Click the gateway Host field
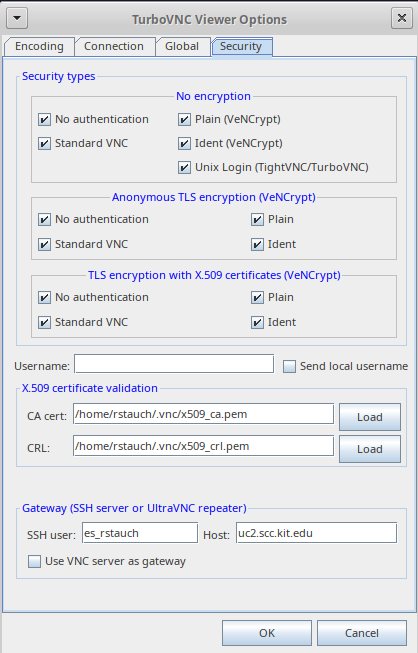 point(316,533)
